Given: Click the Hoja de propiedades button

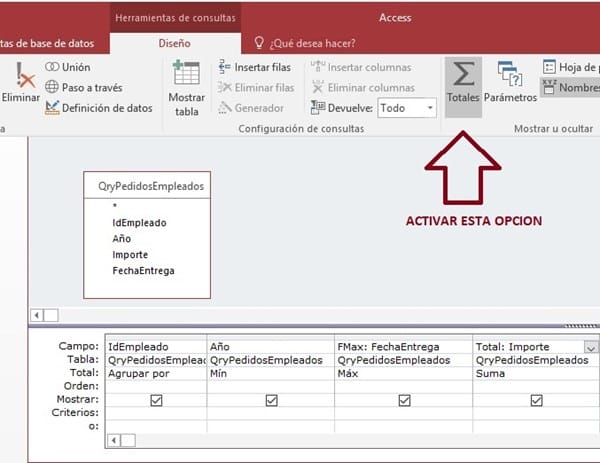Looking at the screenshot, I should tap(570, 67).
